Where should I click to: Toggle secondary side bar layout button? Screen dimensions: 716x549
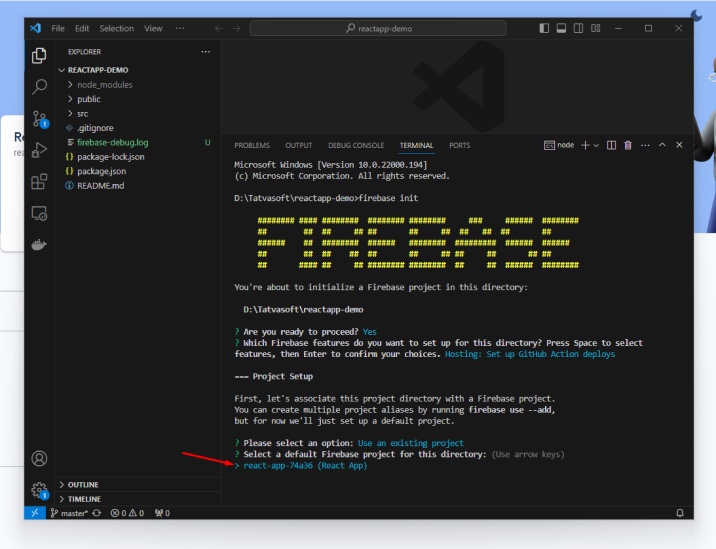tap(578, 29)
